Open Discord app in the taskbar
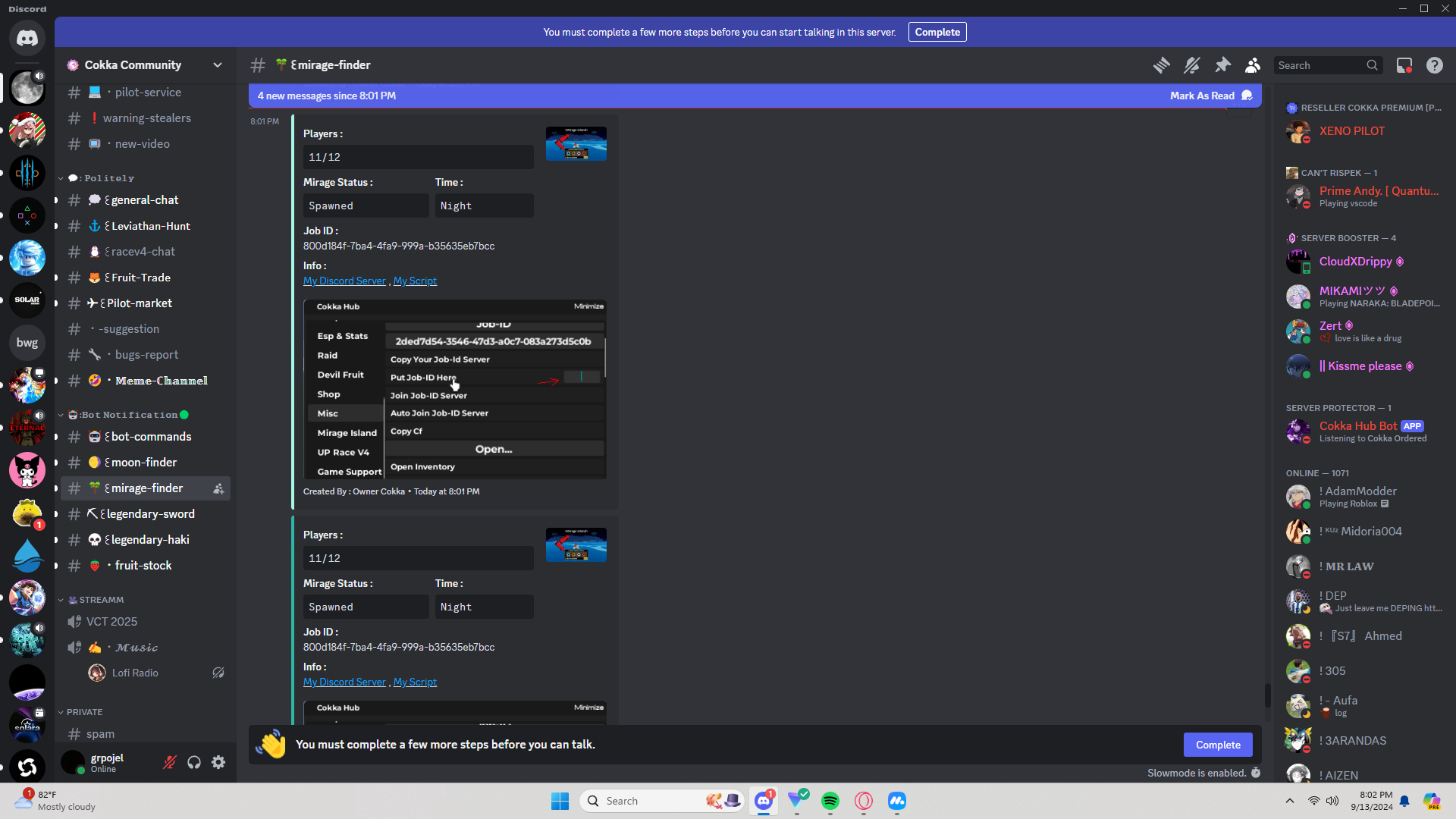The height and width of the screenshot is (819, 1456). pyautogui.click(x=764, y=801)
